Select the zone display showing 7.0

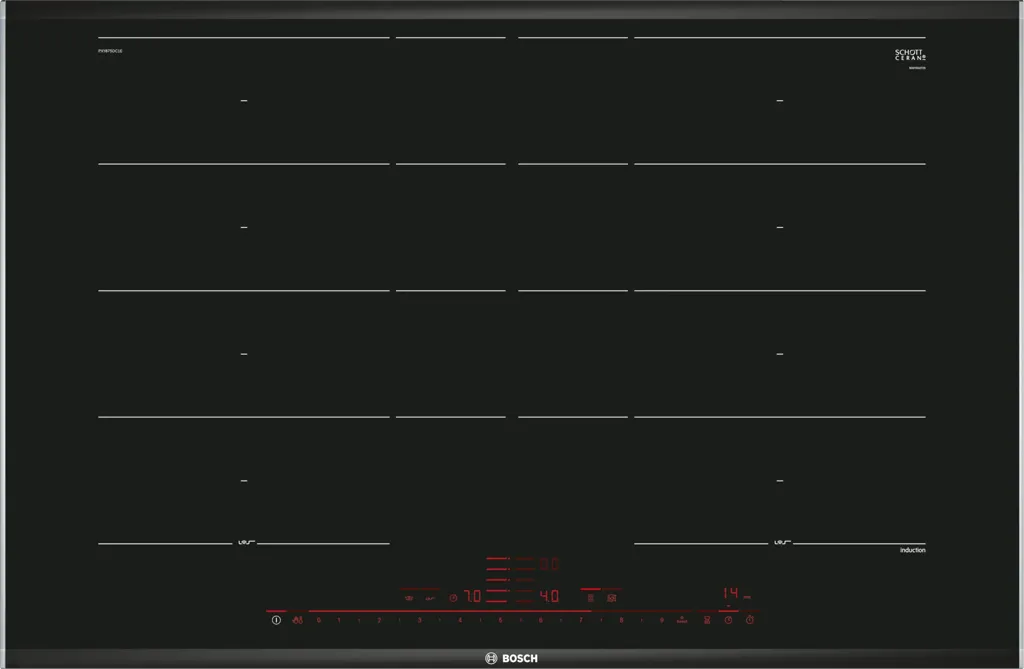[472, 596]
